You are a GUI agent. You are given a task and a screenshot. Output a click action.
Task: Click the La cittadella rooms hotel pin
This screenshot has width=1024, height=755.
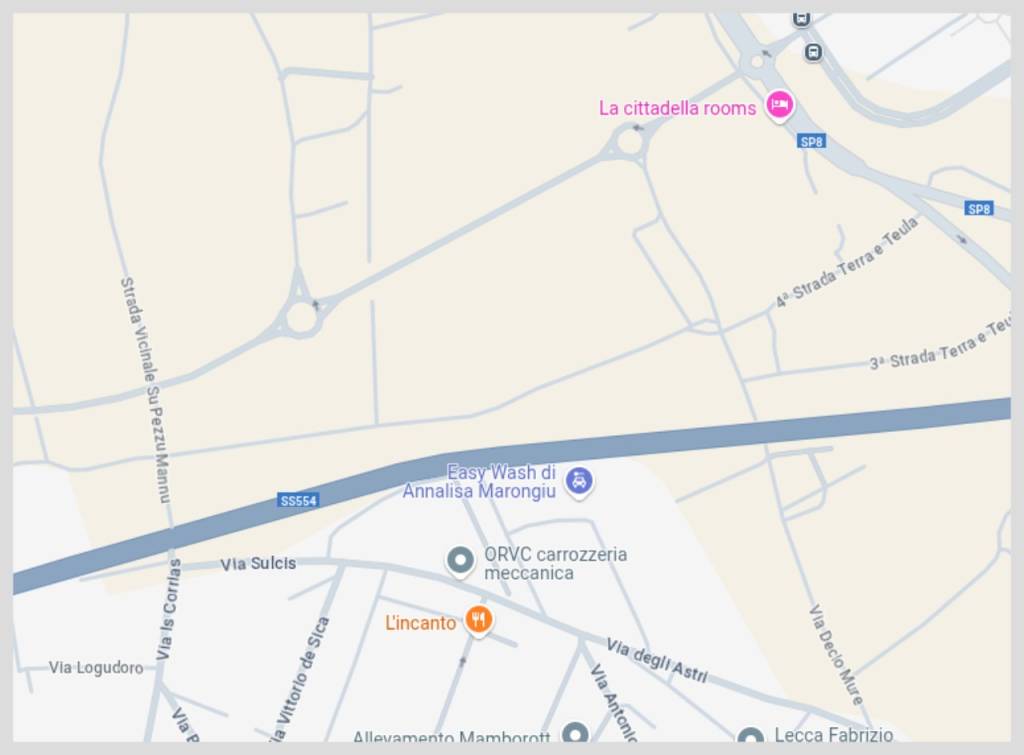(779, 105)
